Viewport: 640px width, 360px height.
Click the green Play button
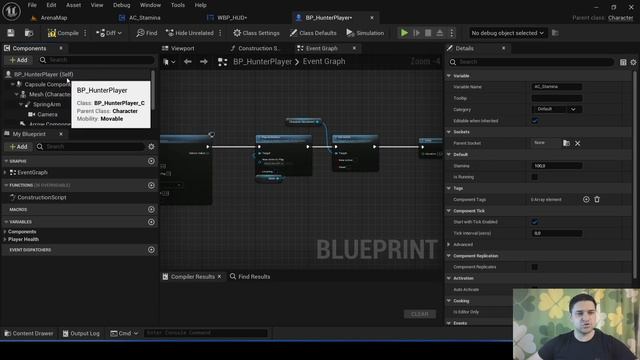coord(404,33)
